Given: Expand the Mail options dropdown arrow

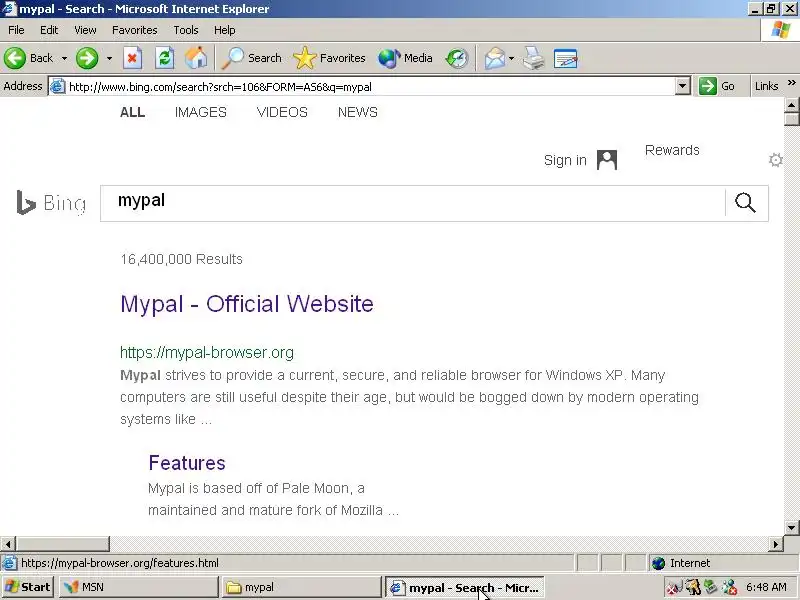Looking at the screenshot, I should 511,58.
